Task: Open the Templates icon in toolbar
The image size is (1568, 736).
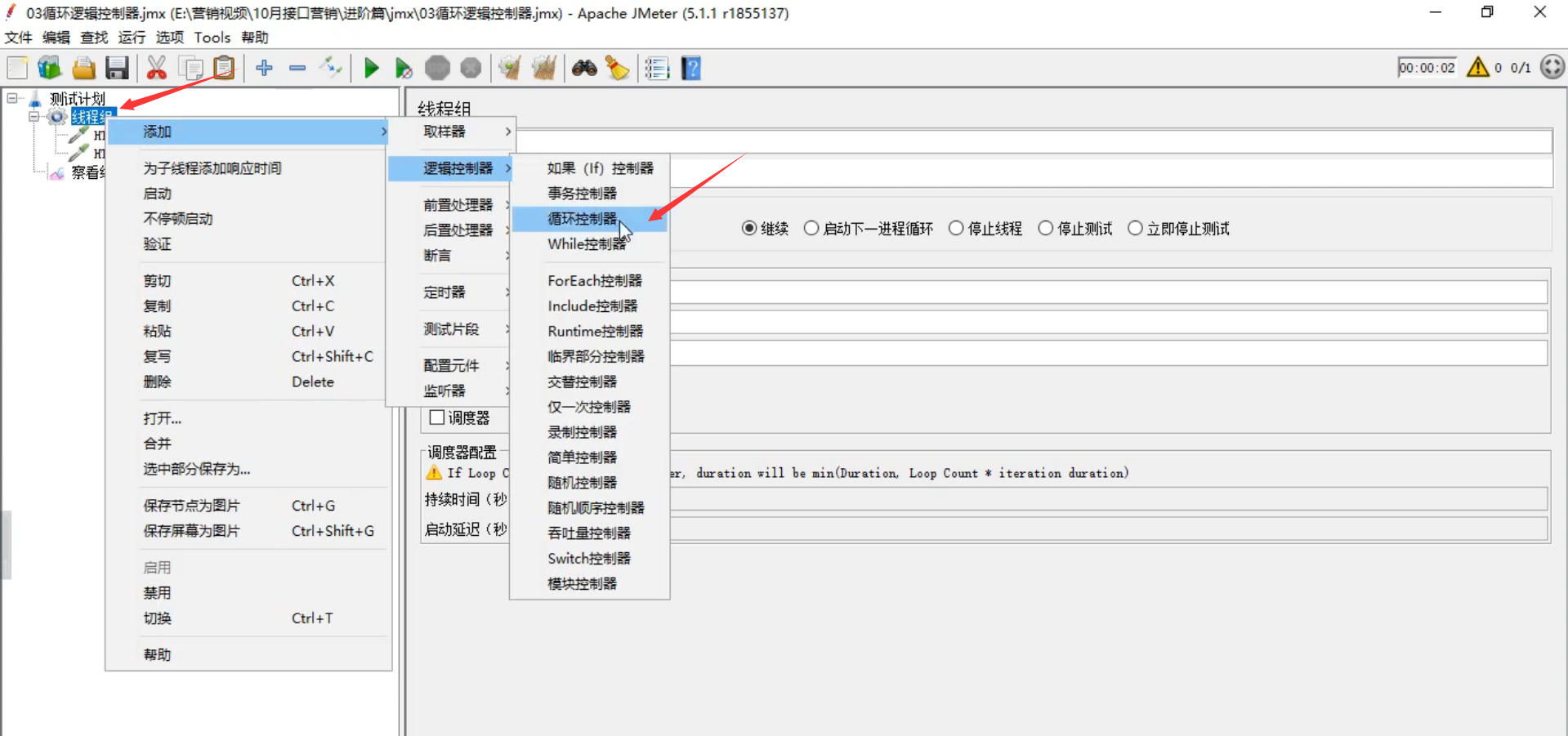Action: [x=50, y=68]
